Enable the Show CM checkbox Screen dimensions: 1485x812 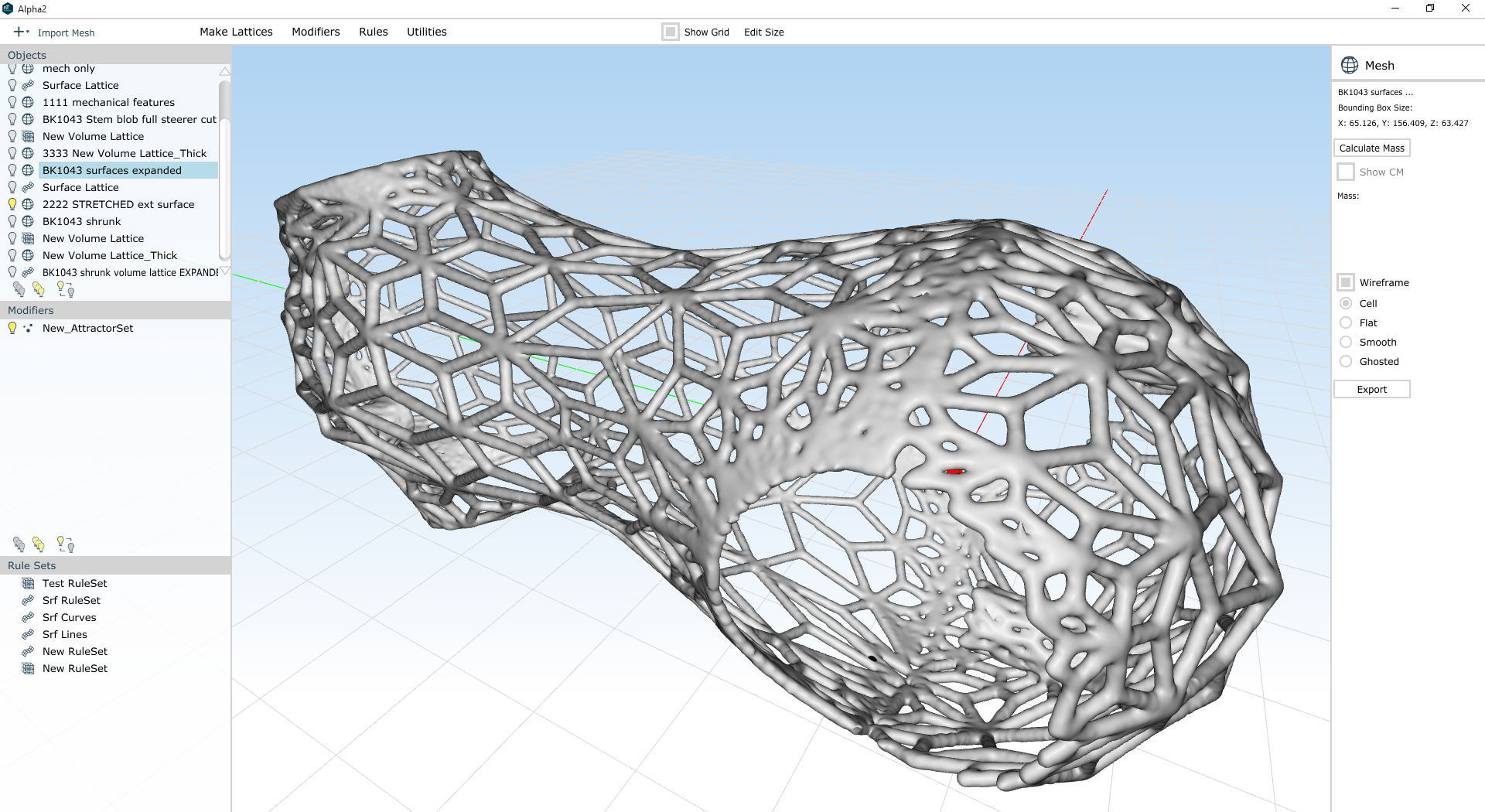click(x=1346, y=172)
